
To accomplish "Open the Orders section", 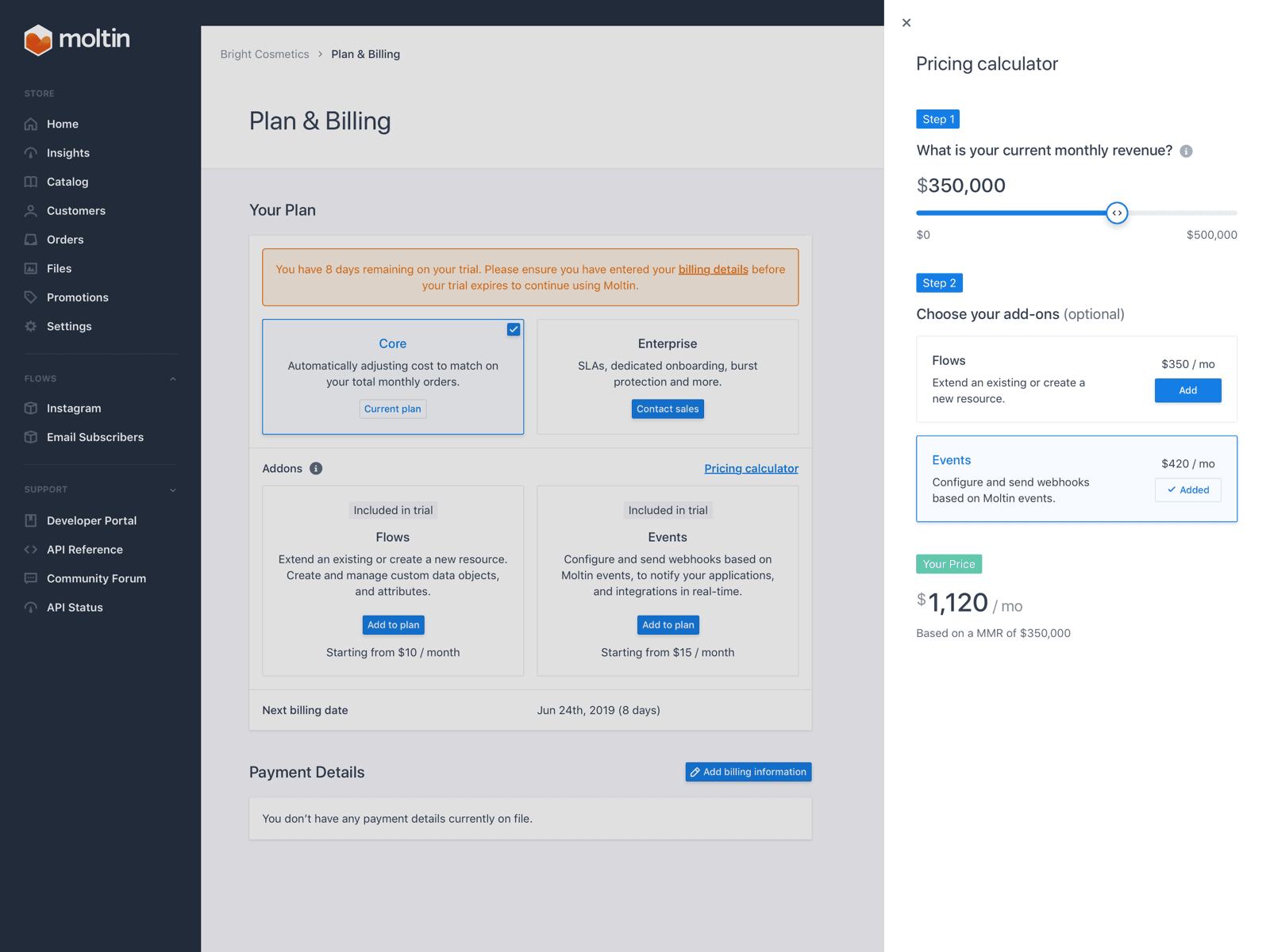I will pyautogui.click(x=65, y=239).
